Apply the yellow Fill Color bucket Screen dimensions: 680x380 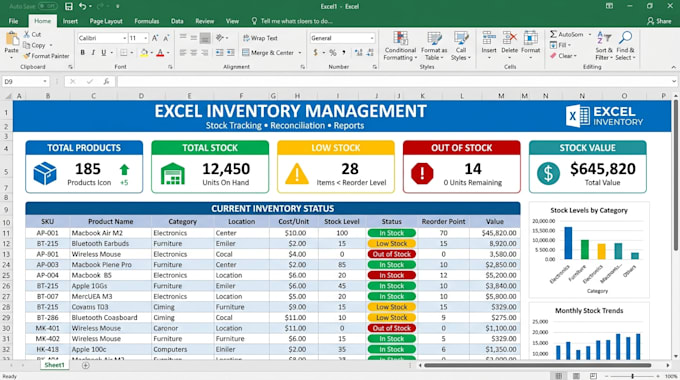(144, 52)
